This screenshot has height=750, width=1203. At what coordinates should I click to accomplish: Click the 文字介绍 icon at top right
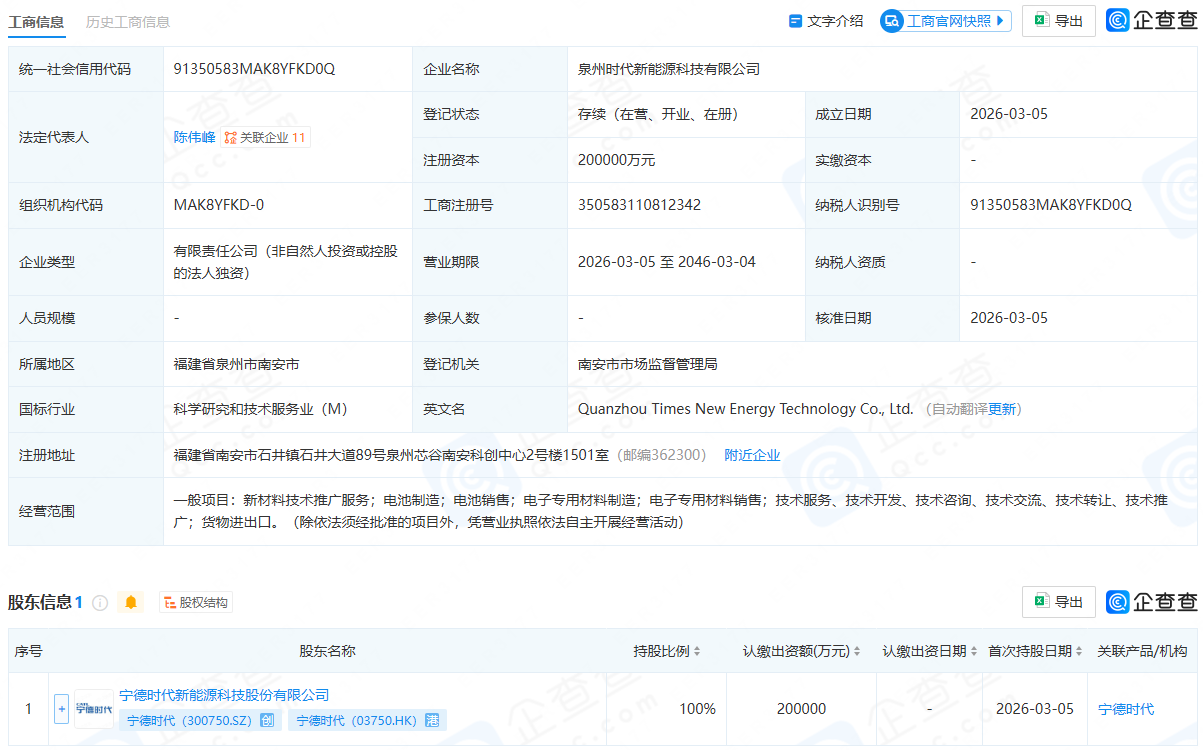795,20
